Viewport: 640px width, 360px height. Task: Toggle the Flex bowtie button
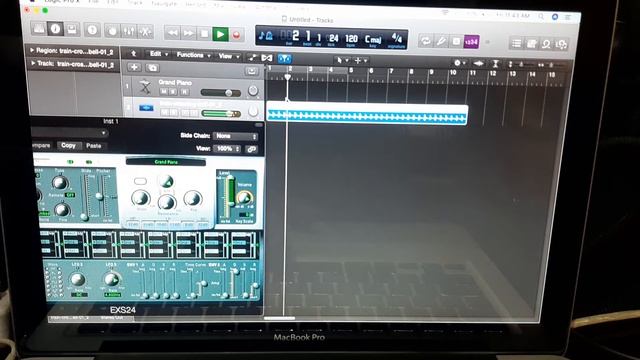tap(267, 58)
